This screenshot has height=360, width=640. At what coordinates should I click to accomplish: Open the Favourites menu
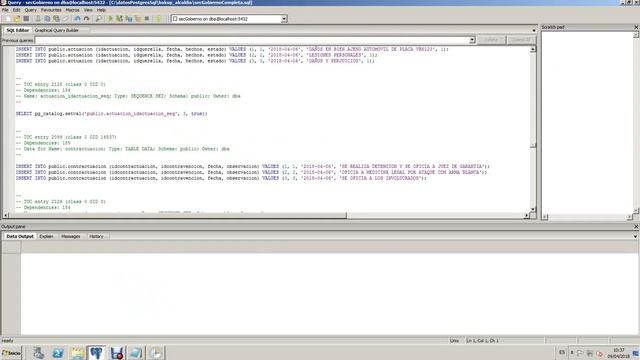pyautogui.click(x=51, y=10)
